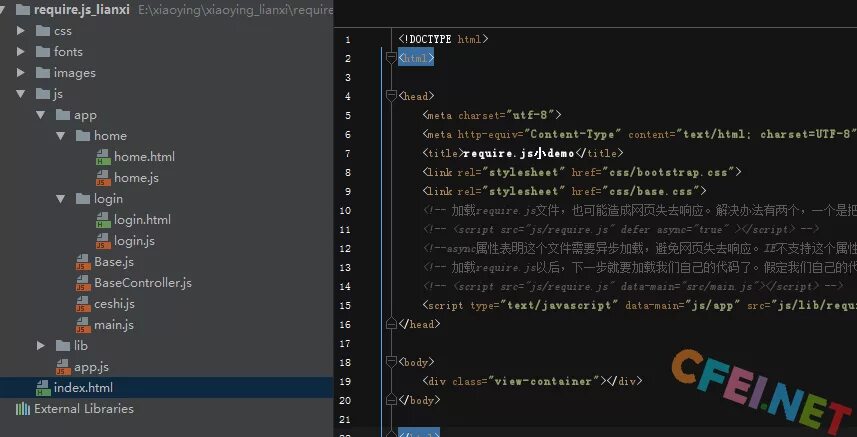The width and height of the screenshot is (857, 437).
Task: Select index.html in project tree
Action: 83,388
